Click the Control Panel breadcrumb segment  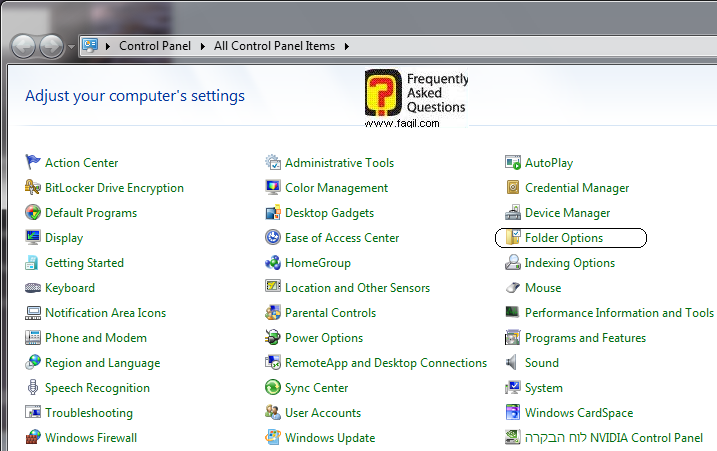point(156,46)
